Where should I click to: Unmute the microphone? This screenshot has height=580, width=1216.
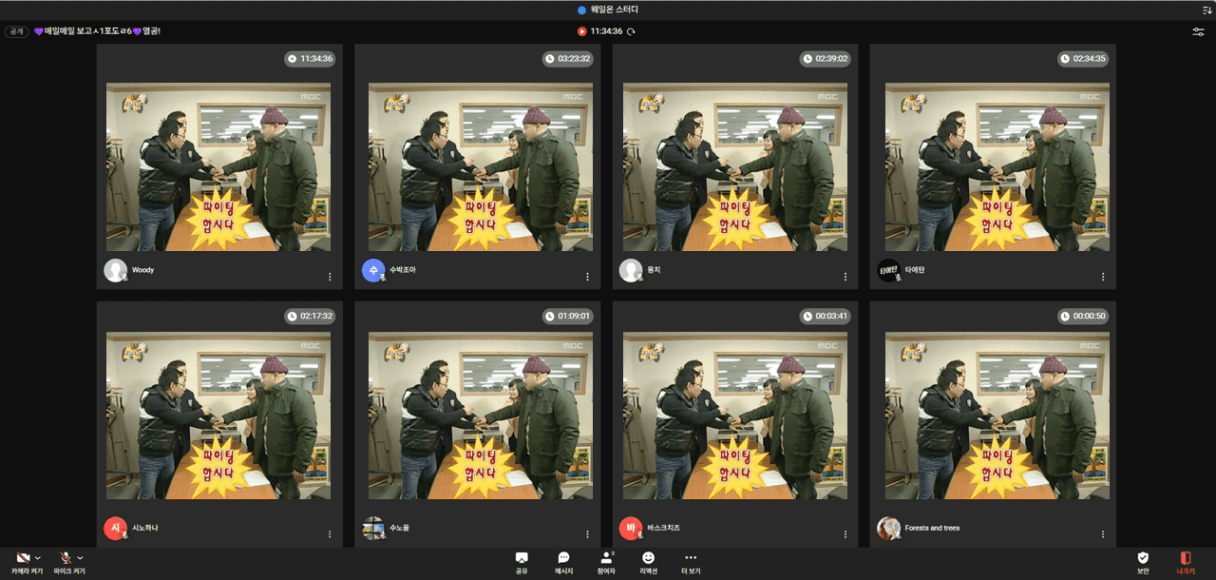point(65,558)
